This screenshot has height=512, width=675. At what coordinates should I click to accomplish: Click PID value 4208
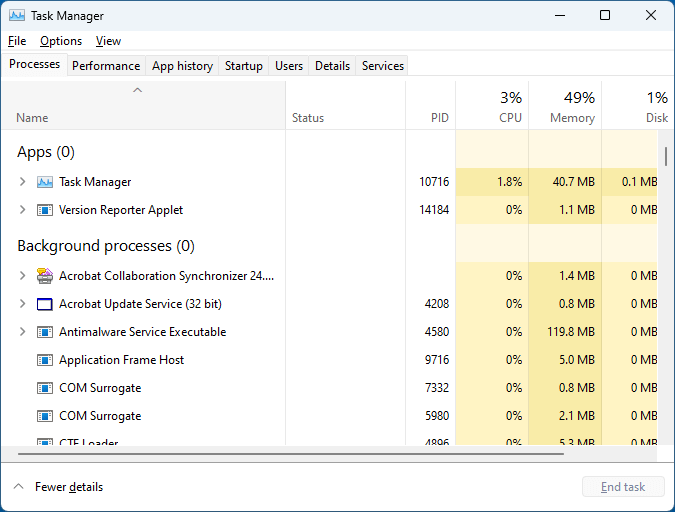point(437,304)
